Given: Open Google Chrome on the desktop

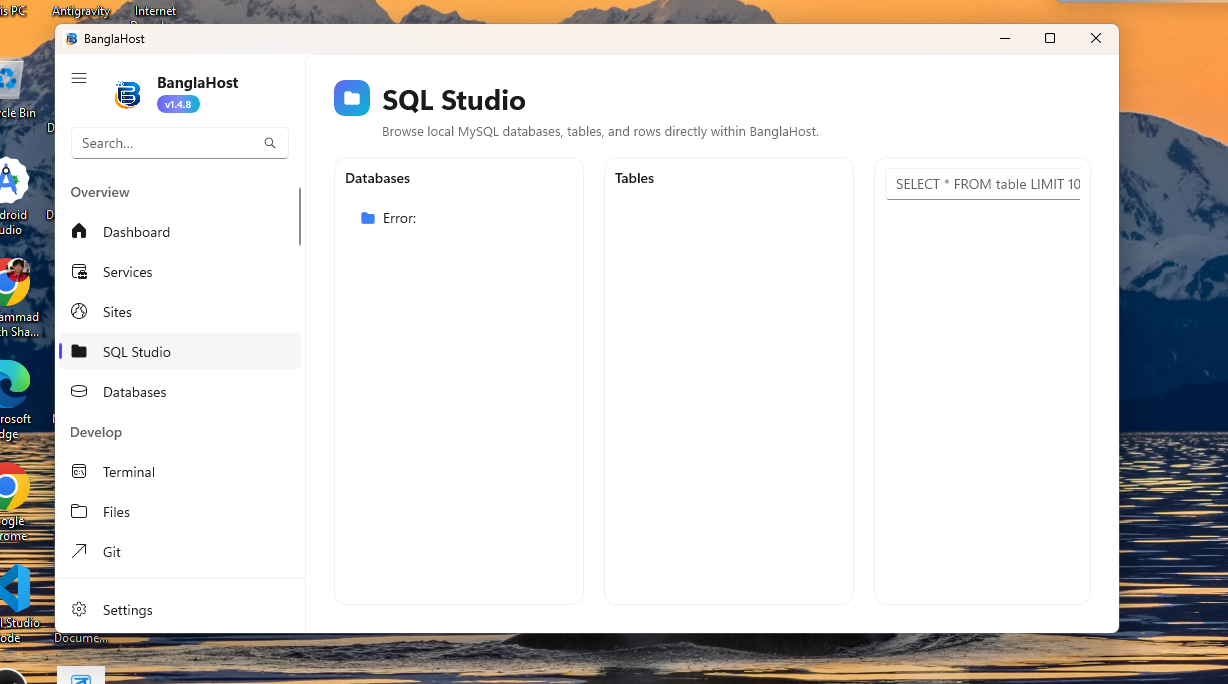Looking at the screenshot, I should pos(12,500).
